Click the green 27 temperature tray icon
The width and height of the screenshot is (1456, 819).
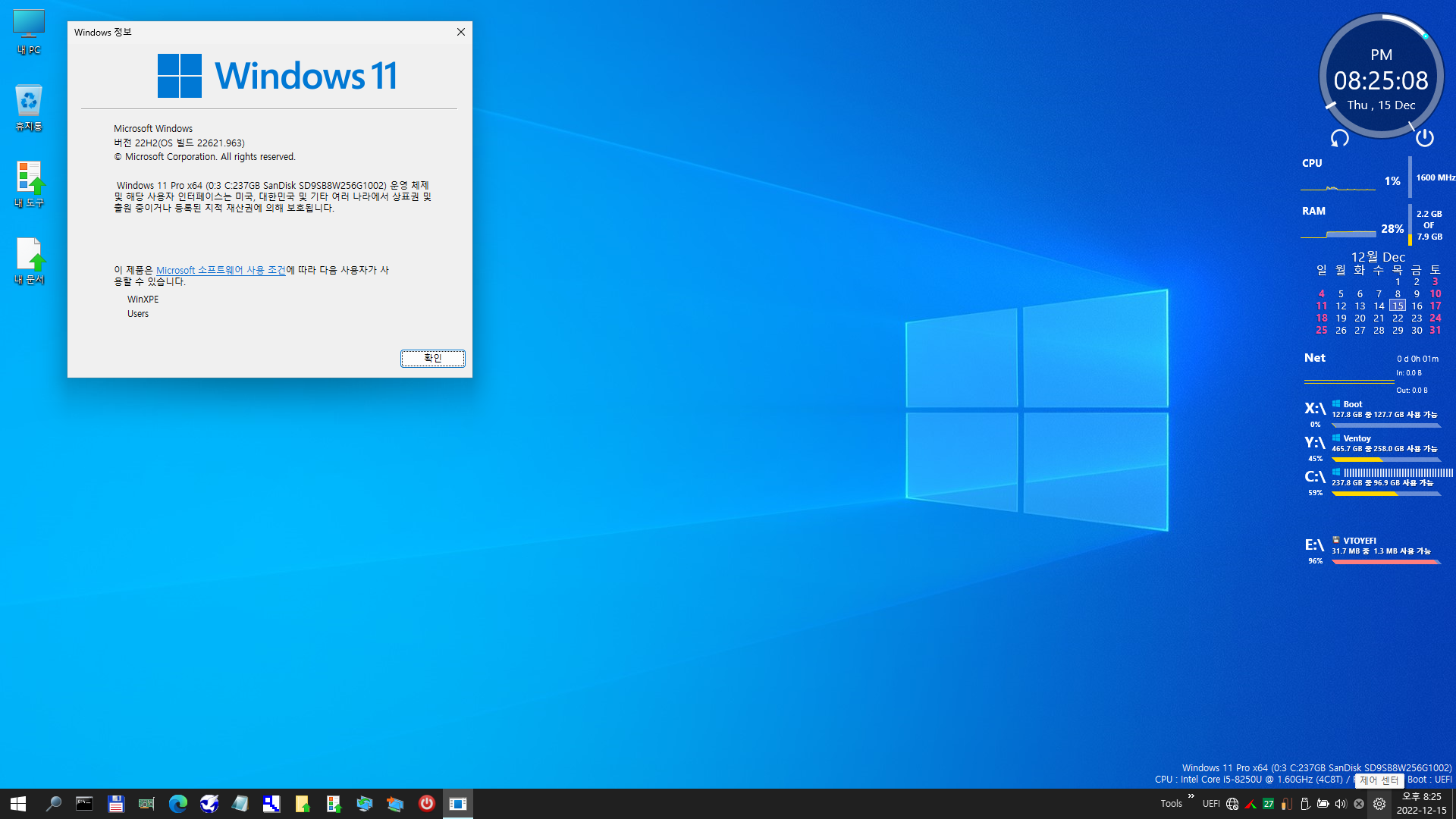1268,804
